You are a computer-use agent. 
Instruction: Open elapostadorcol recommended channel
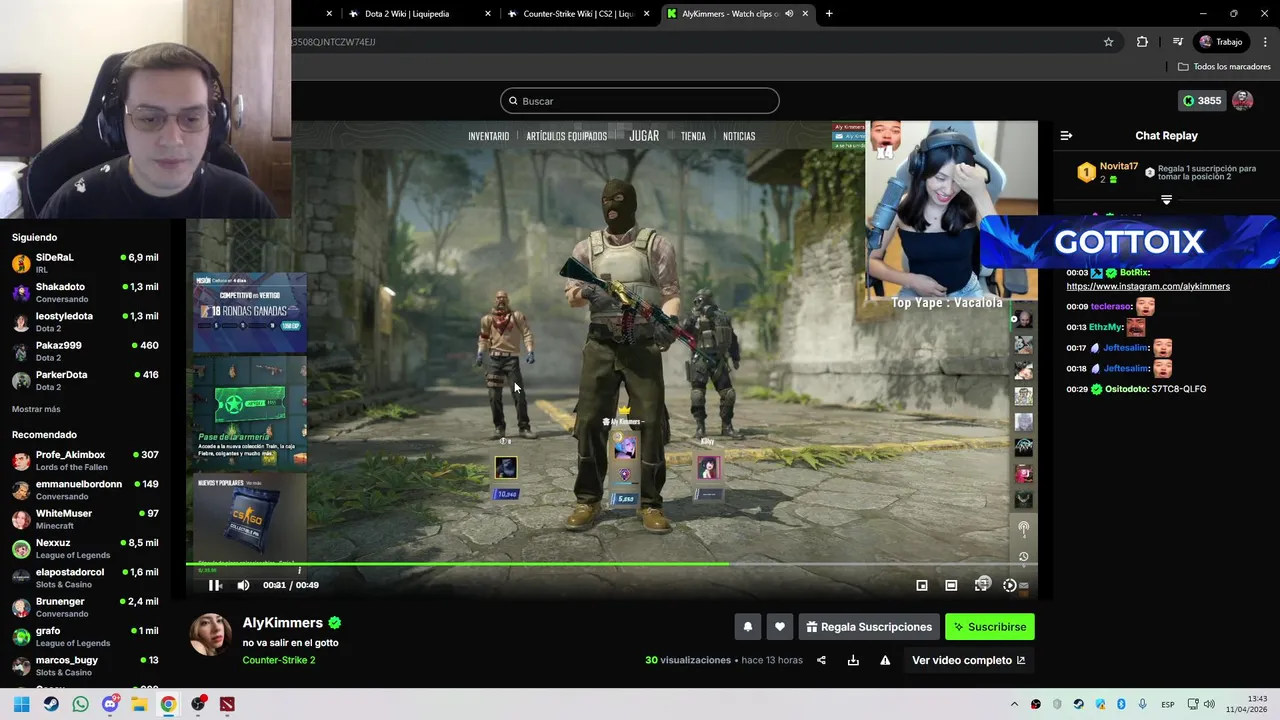click(85, 578)
